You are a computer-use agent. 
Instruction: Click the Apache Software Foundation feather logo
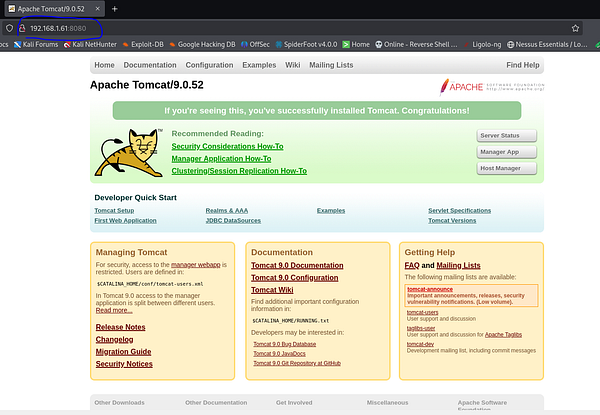click(492, 87)
